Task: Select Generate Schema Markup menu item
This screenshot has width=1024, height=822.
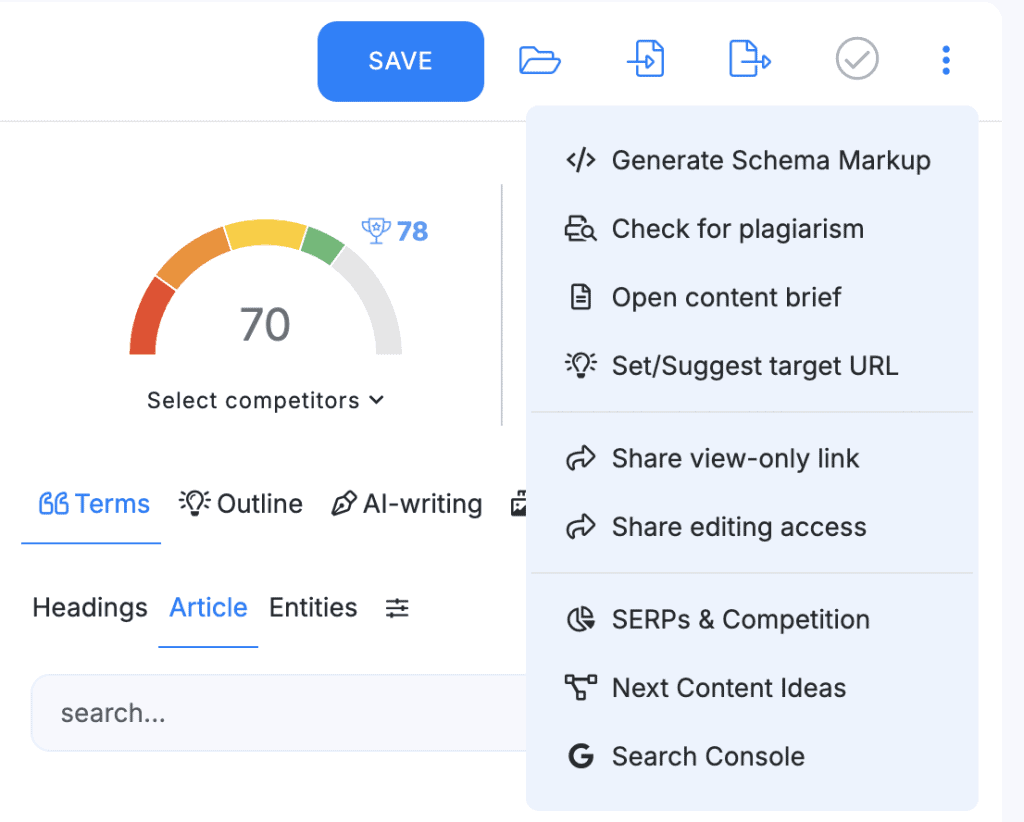Action: click(x=770, y=160)
